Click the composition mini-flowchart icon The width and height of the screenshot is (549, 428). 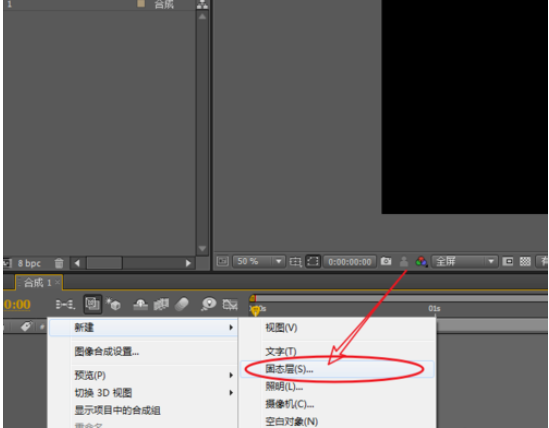coord(65,304)
